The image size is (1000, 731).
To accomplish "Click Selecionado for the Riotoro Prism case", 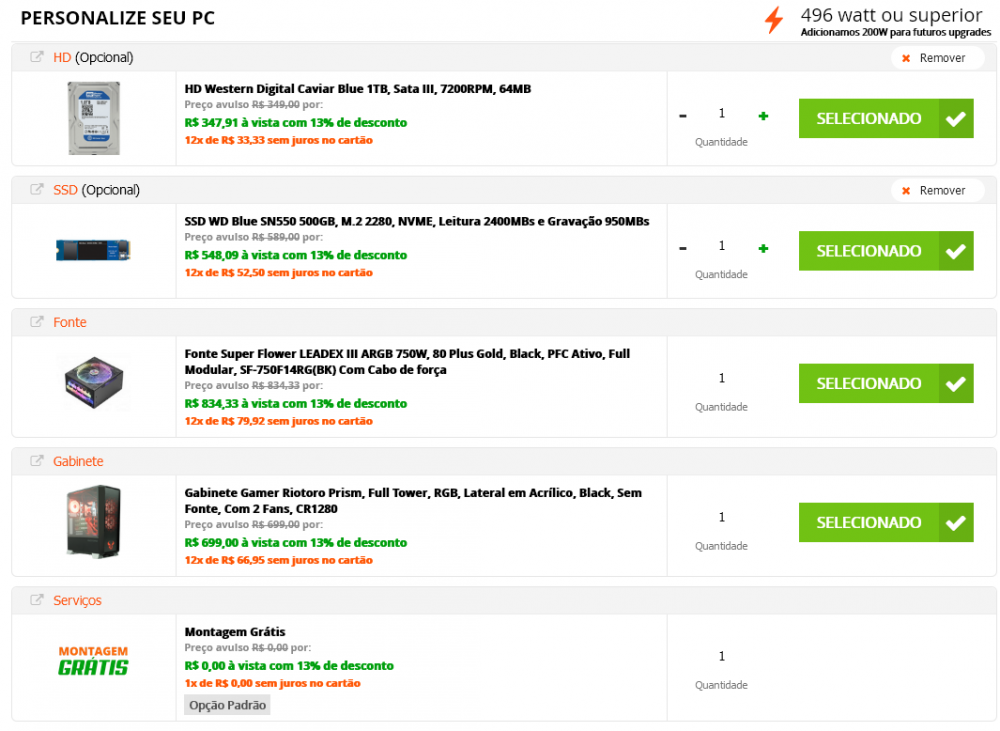I will click(885, 522).
